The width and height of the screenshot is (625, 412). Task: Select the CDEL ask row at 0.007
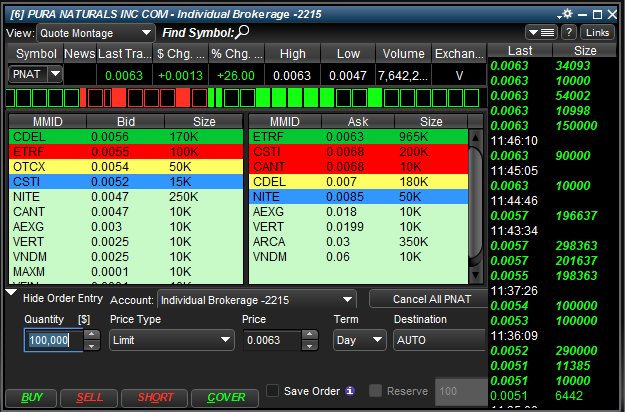tap(358, 182)
